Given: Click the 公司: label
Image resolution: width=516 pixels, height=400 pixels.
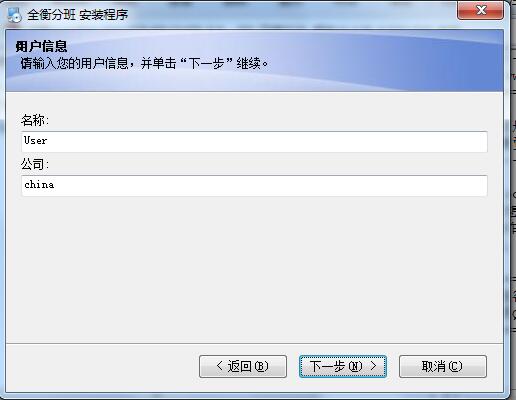Looking at the screenshot, I should point(35,164).
